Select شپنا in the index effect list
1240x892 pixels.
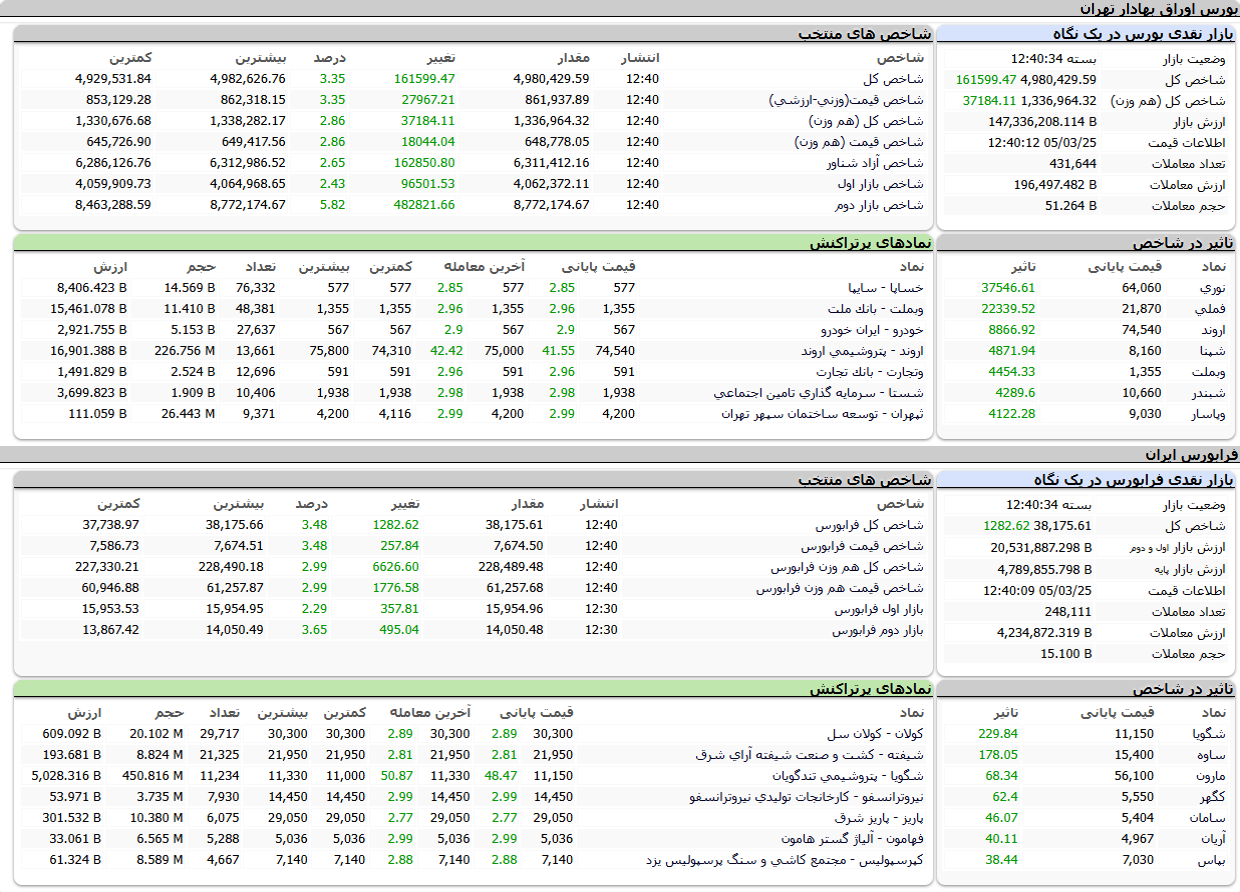[1211, 351]
